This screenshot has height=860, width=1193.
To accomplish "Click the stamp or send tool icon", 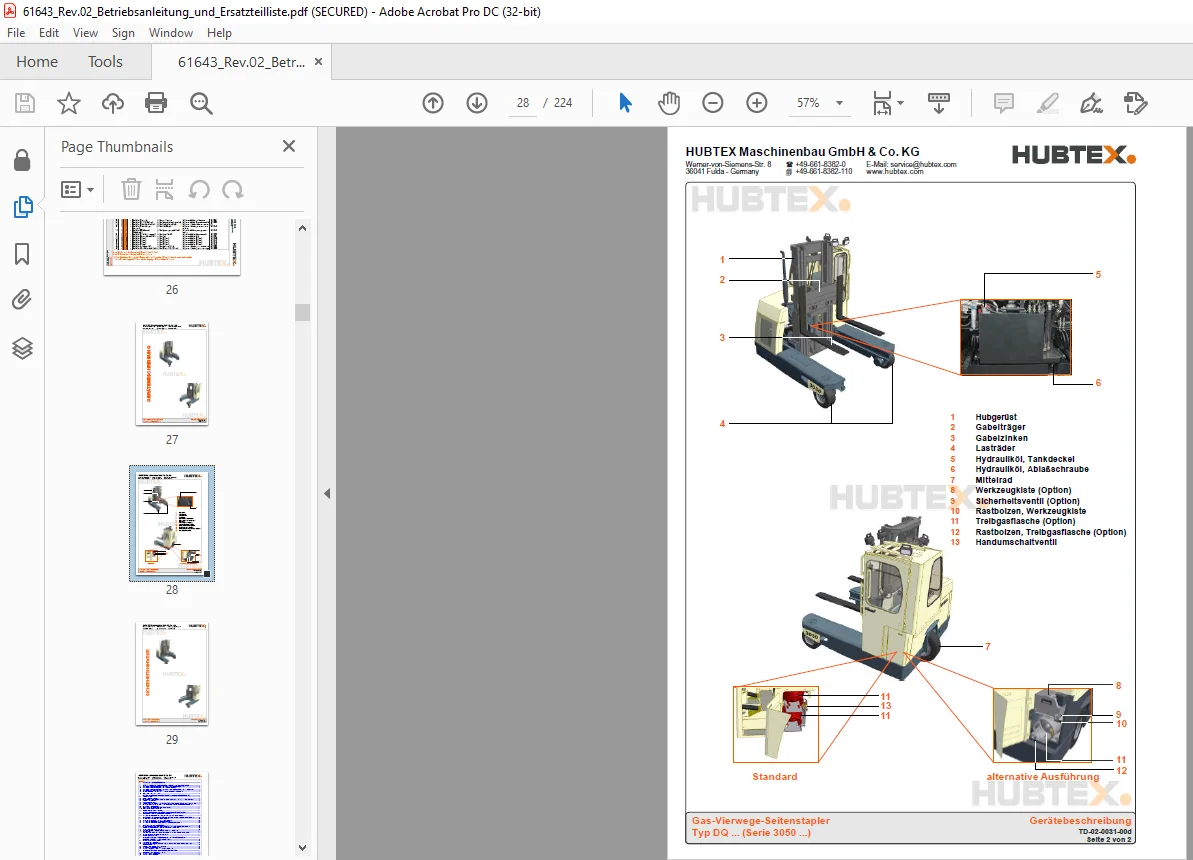I will (1135, 103).
